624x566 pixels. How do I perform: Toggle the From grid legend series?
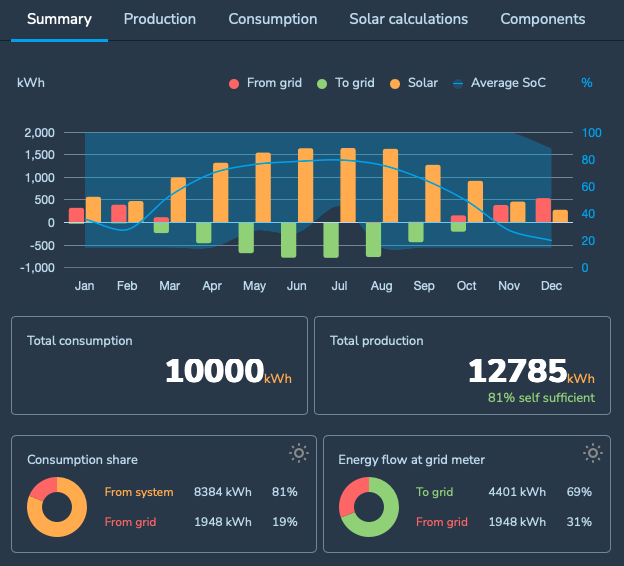pyautogui.click(x=266, y=83)
